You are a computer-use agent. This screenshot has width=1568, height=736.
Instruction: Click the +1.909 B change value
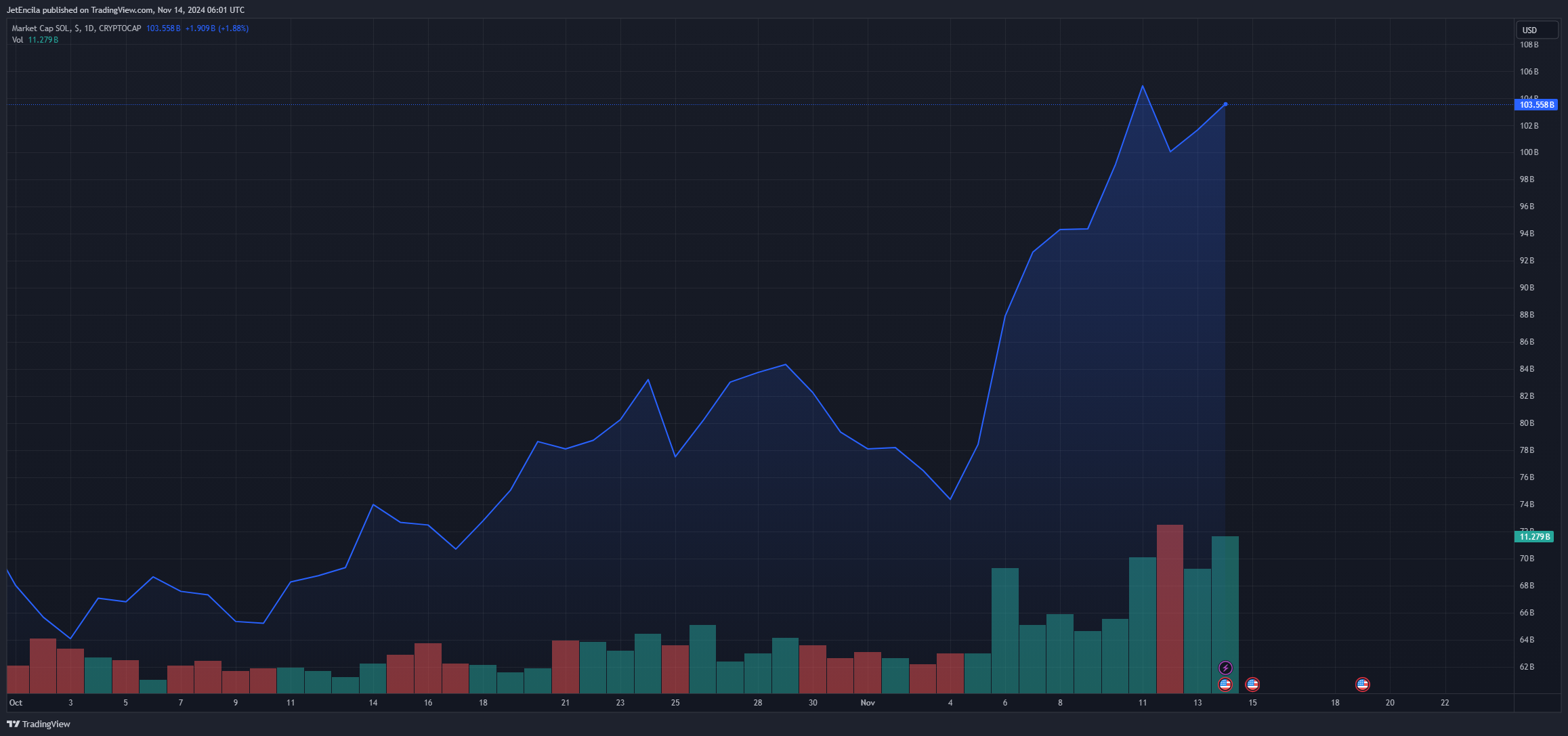click(x=200, y=28)
